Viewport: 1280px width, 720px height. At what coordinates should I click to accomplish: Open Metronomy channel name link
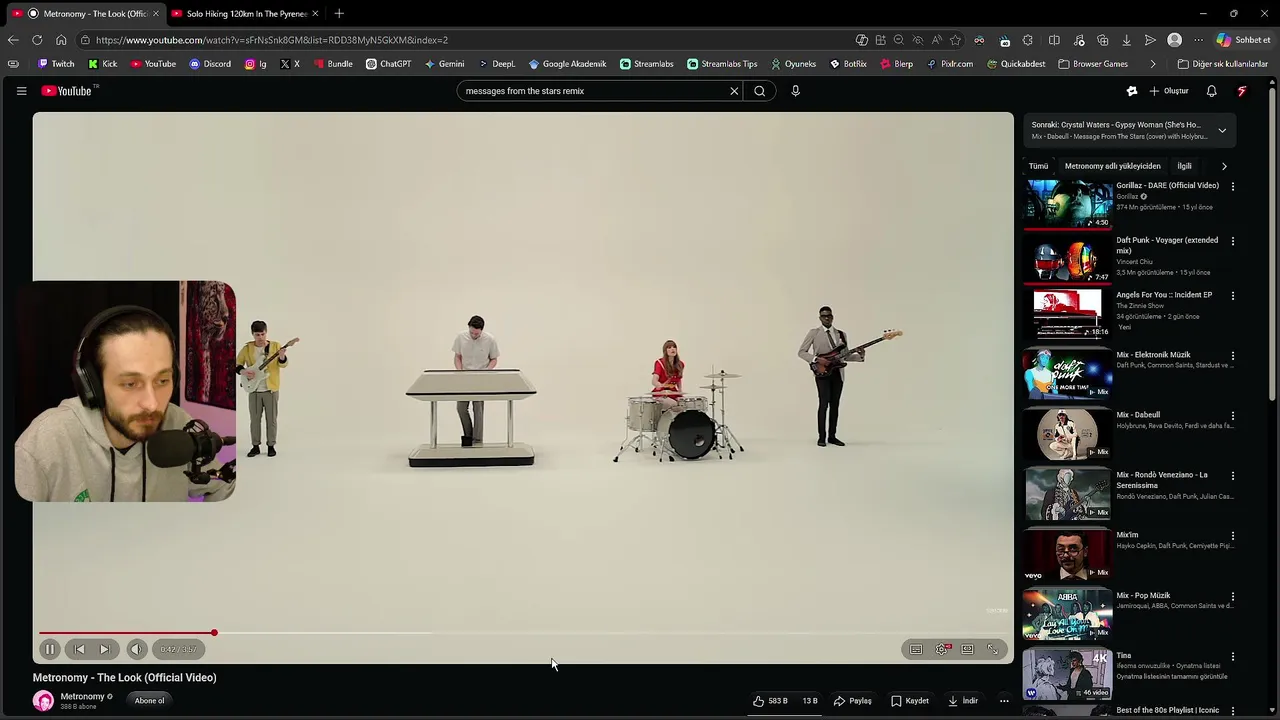[82, 697]
